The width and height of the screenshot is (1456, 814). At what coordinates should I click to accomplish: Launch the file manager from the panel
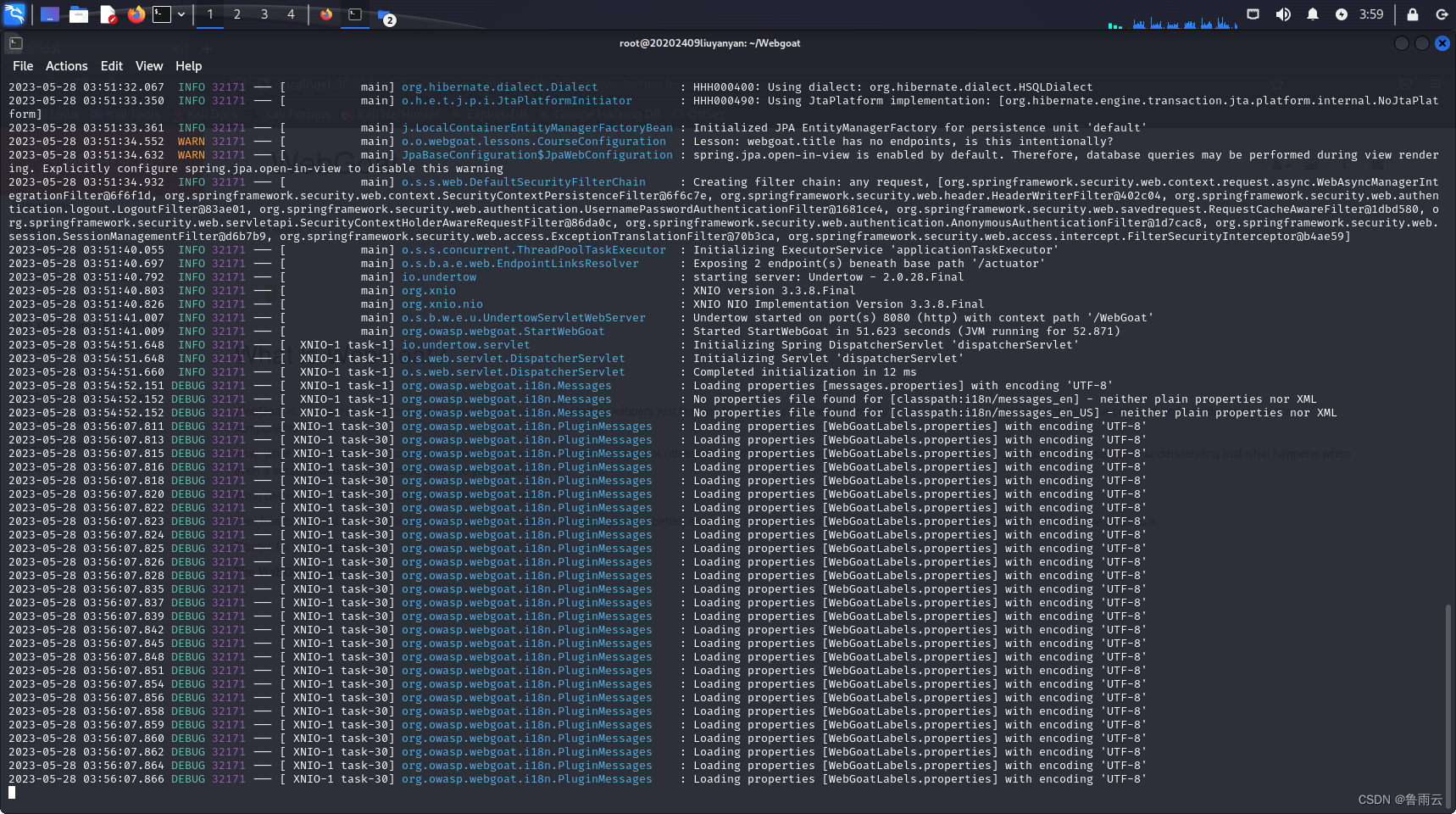pyautogui.click(x=79, y=14)
